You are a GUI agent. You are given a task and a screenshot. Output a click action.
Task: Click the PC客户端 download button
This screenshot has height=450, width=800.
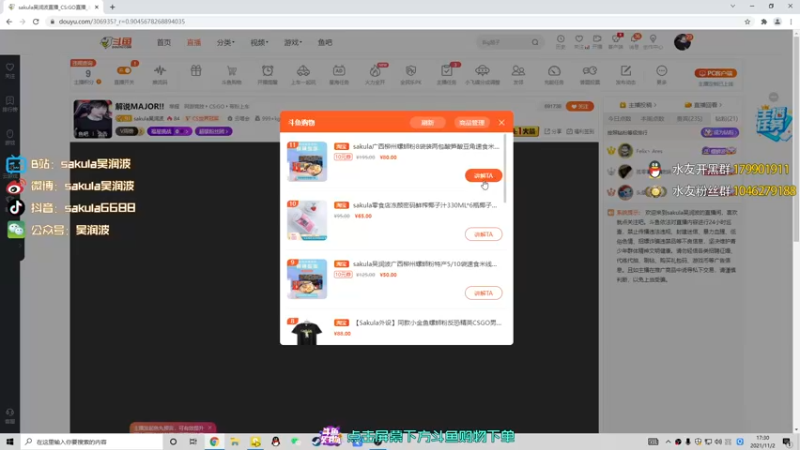(x=715, y=73)
